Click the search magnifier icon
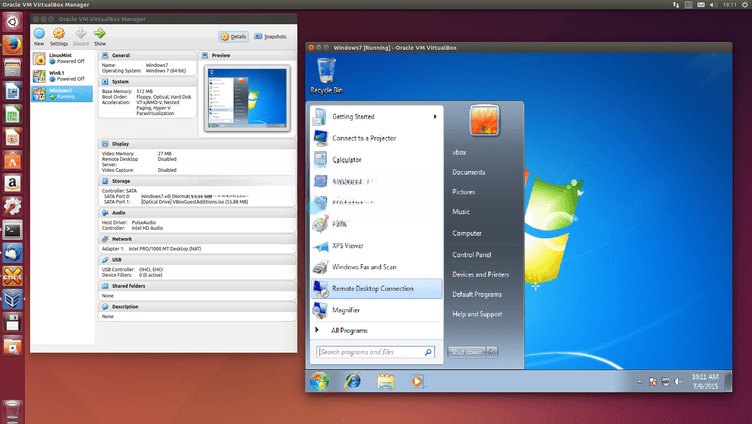 click(x=428, y=352)
